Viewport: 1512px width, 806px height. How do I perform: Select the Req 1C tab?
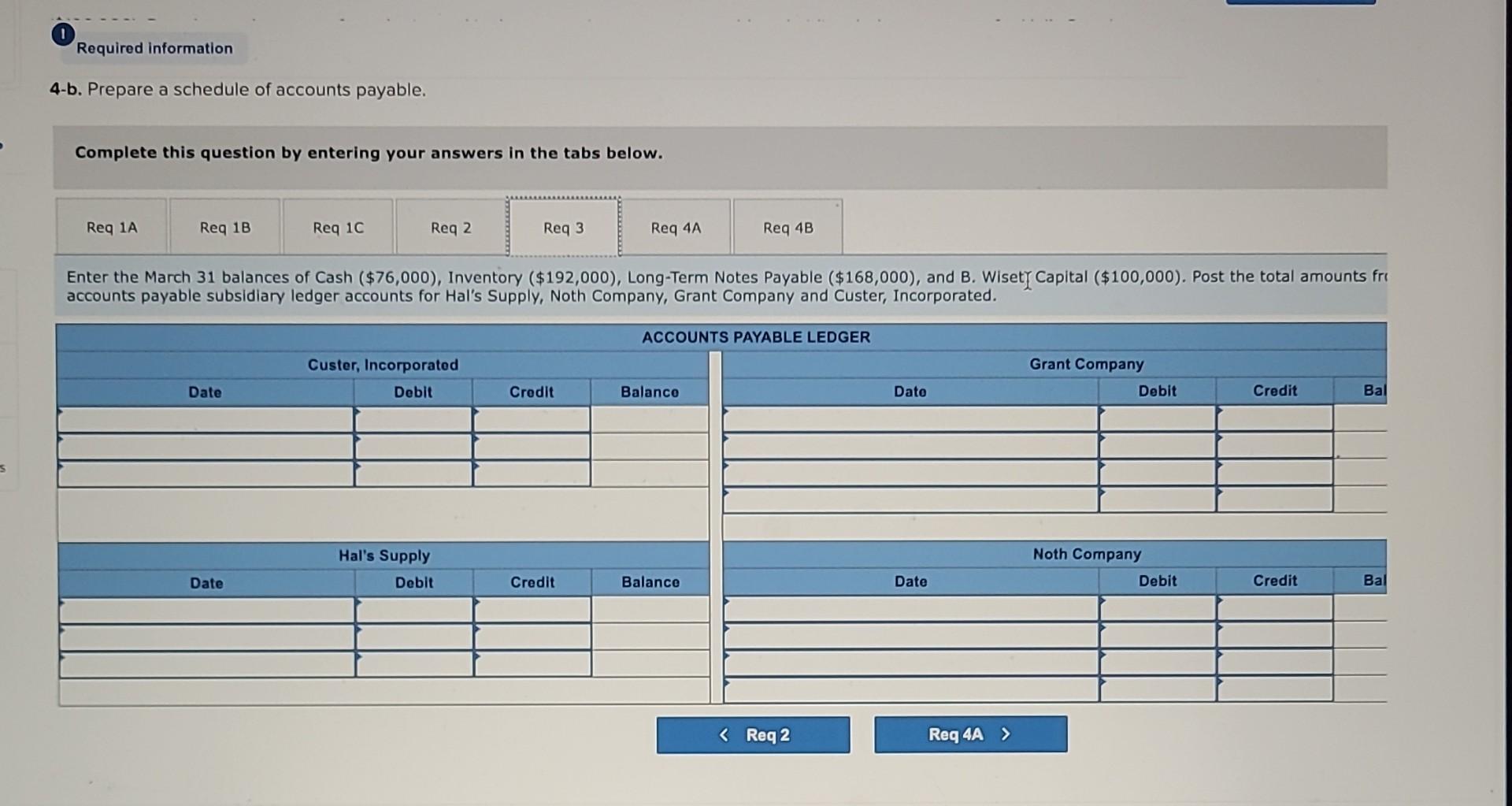point(339,228)
